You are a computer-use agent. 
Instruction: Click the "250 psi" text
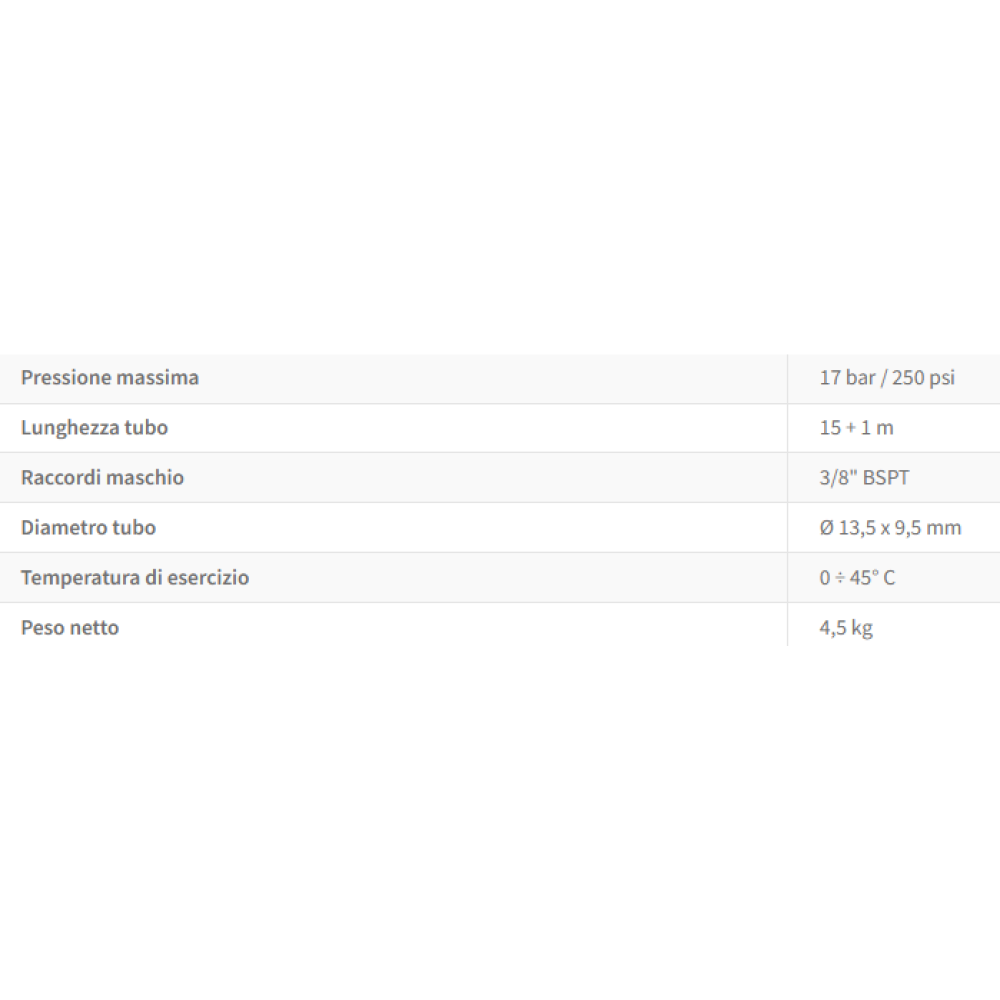tap(926, 378)
